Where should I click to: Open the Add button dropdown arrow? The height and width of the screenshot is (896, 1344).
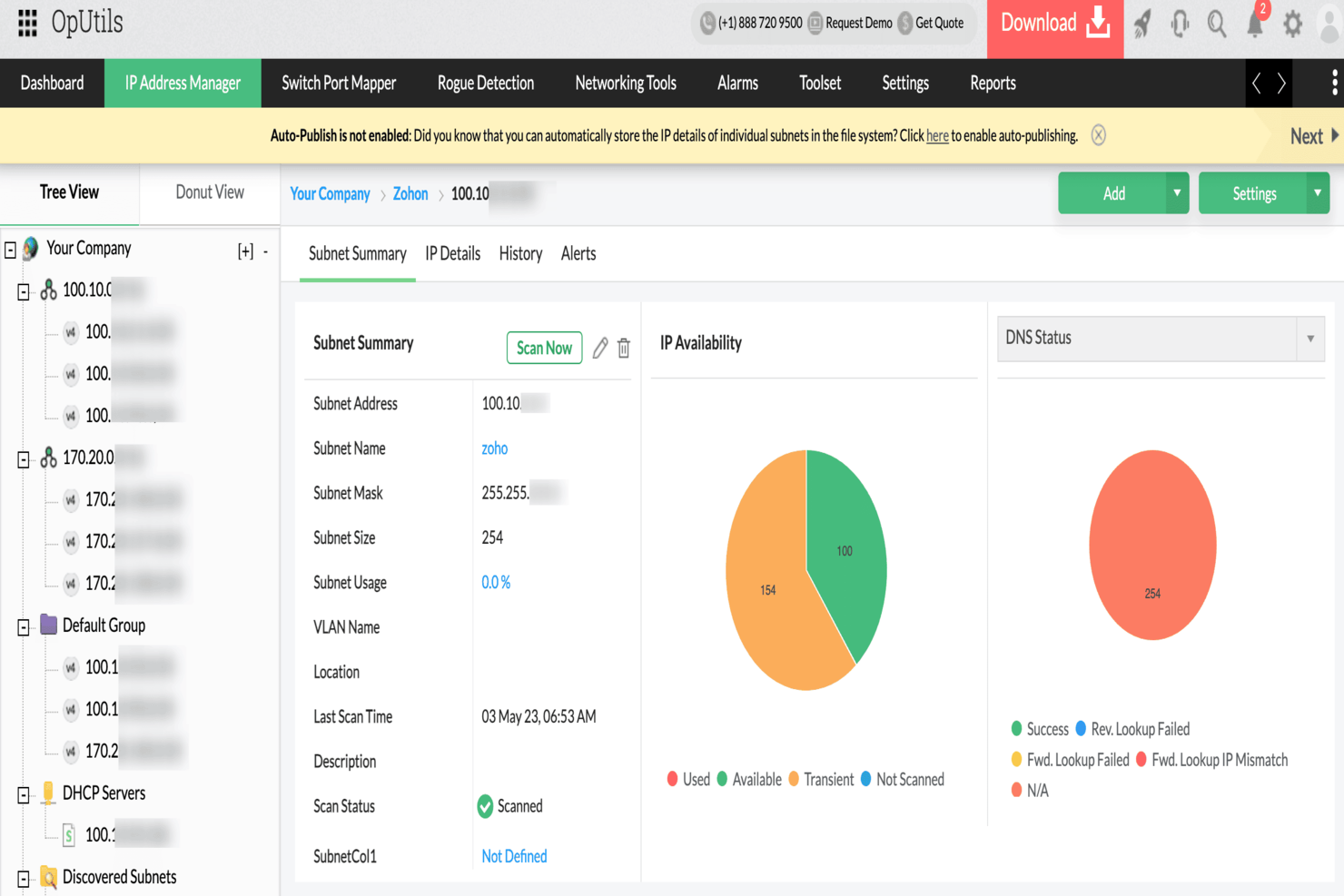(x=1177, y=193)
